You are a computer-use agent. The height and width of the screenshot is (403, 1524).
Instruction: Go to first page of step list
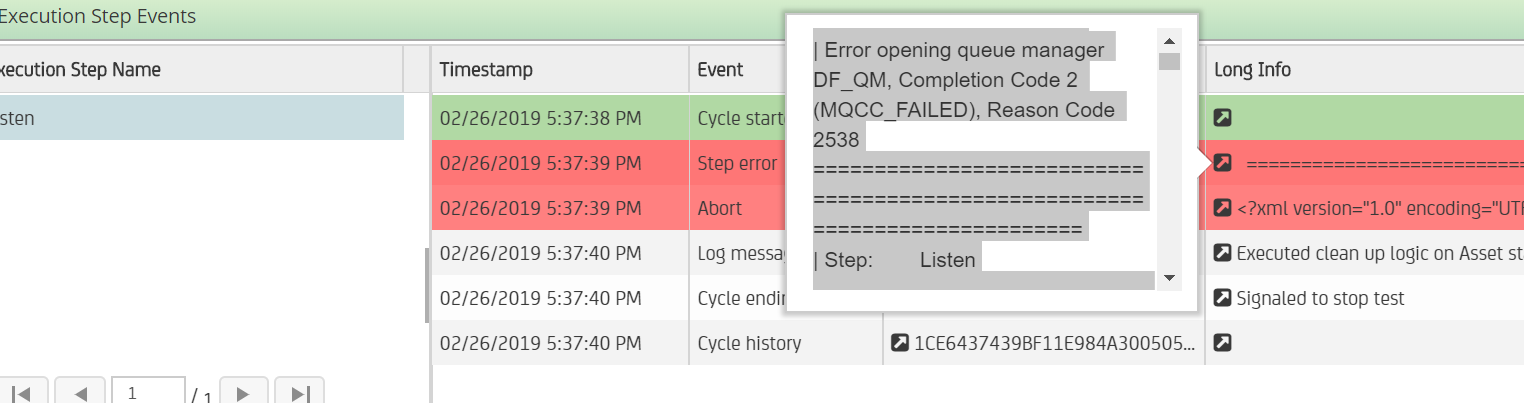(x=21, y=394)
